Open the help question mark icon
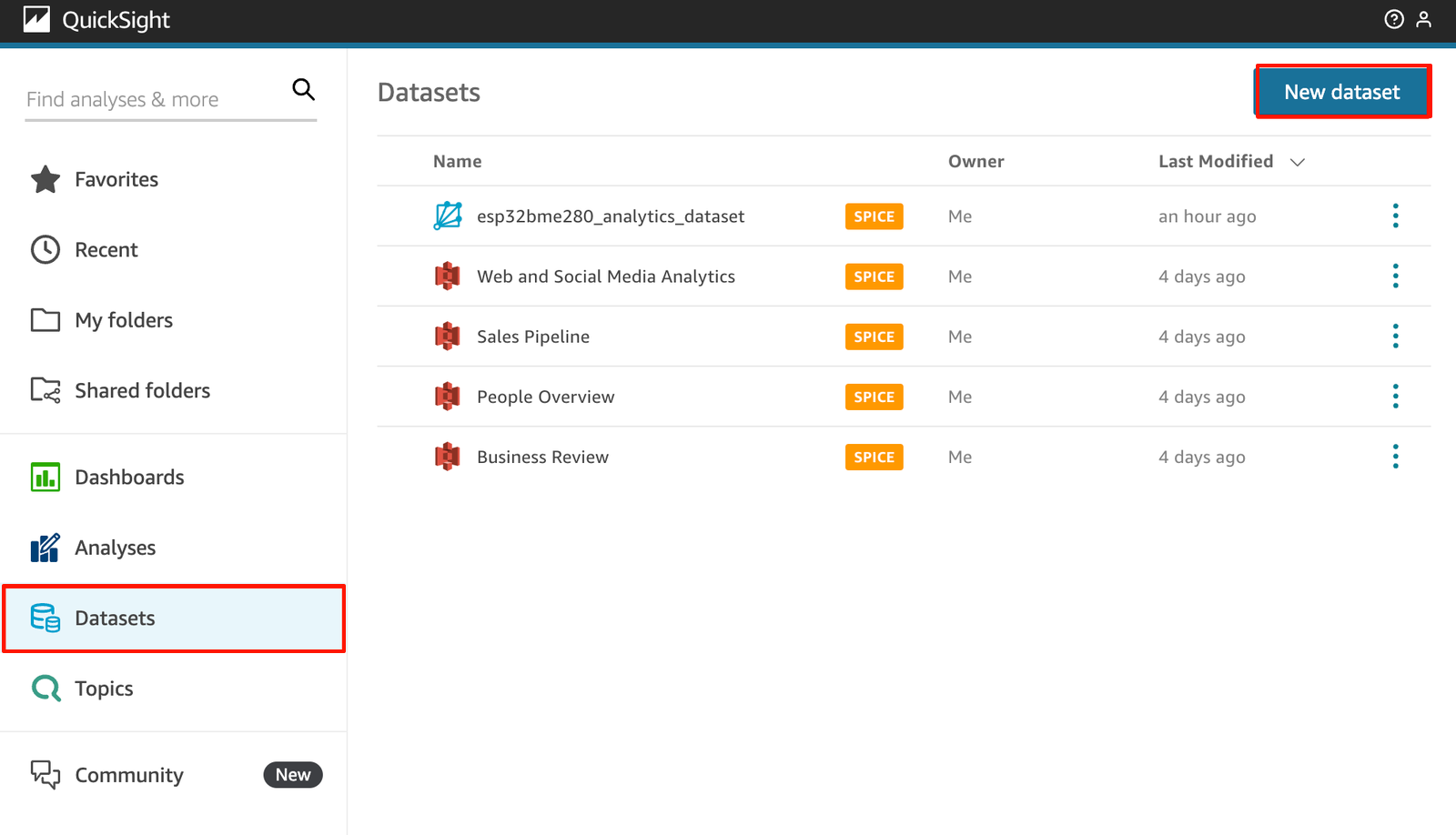Image resolution: width=1456 pixels, height=835 pixels. coord(1393,19)
